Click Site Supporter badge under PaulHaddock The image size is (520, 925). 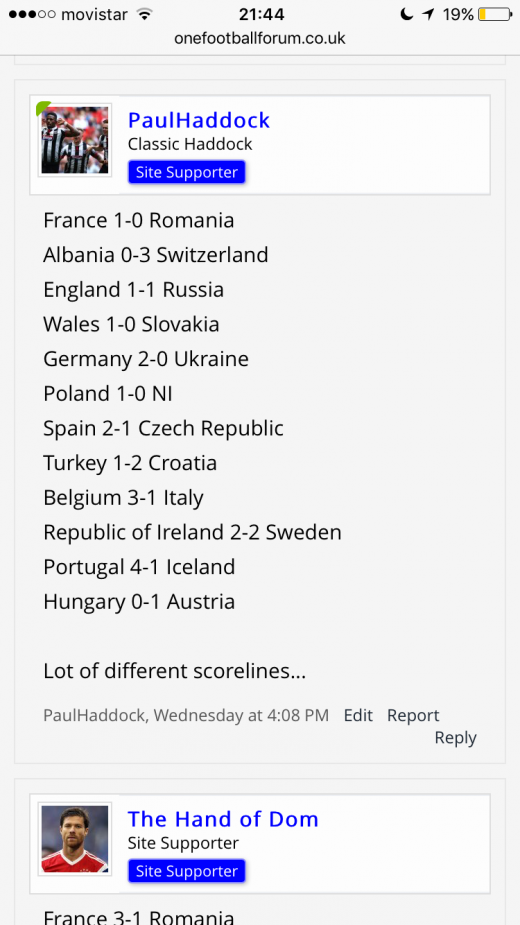187,172
